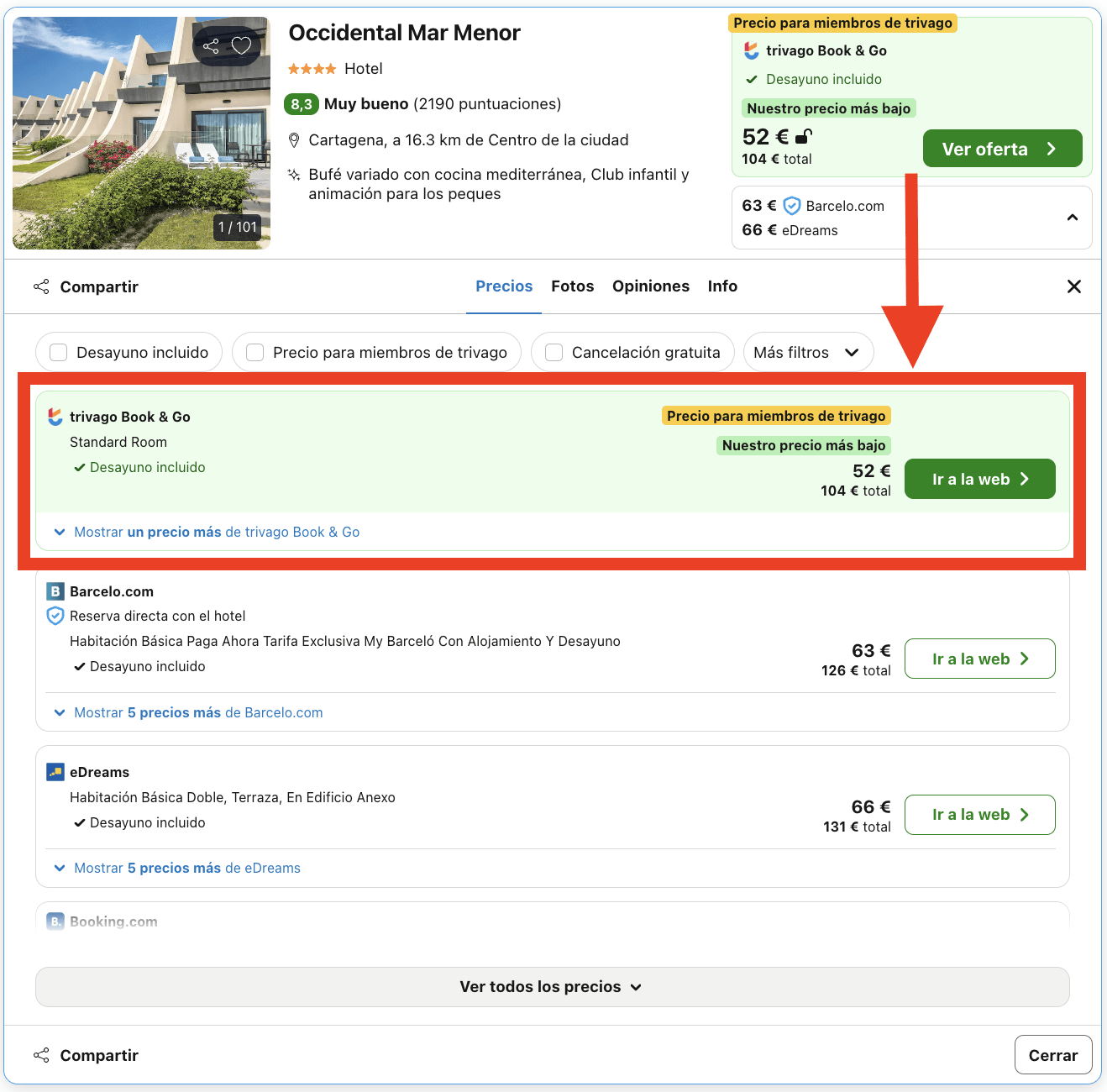The width and height of the screenshot is (1107, 1092).
Task: Collapse the Barcelo.com and eDreams price summary
Action: pyautogui.click(x=1073, y=218)
